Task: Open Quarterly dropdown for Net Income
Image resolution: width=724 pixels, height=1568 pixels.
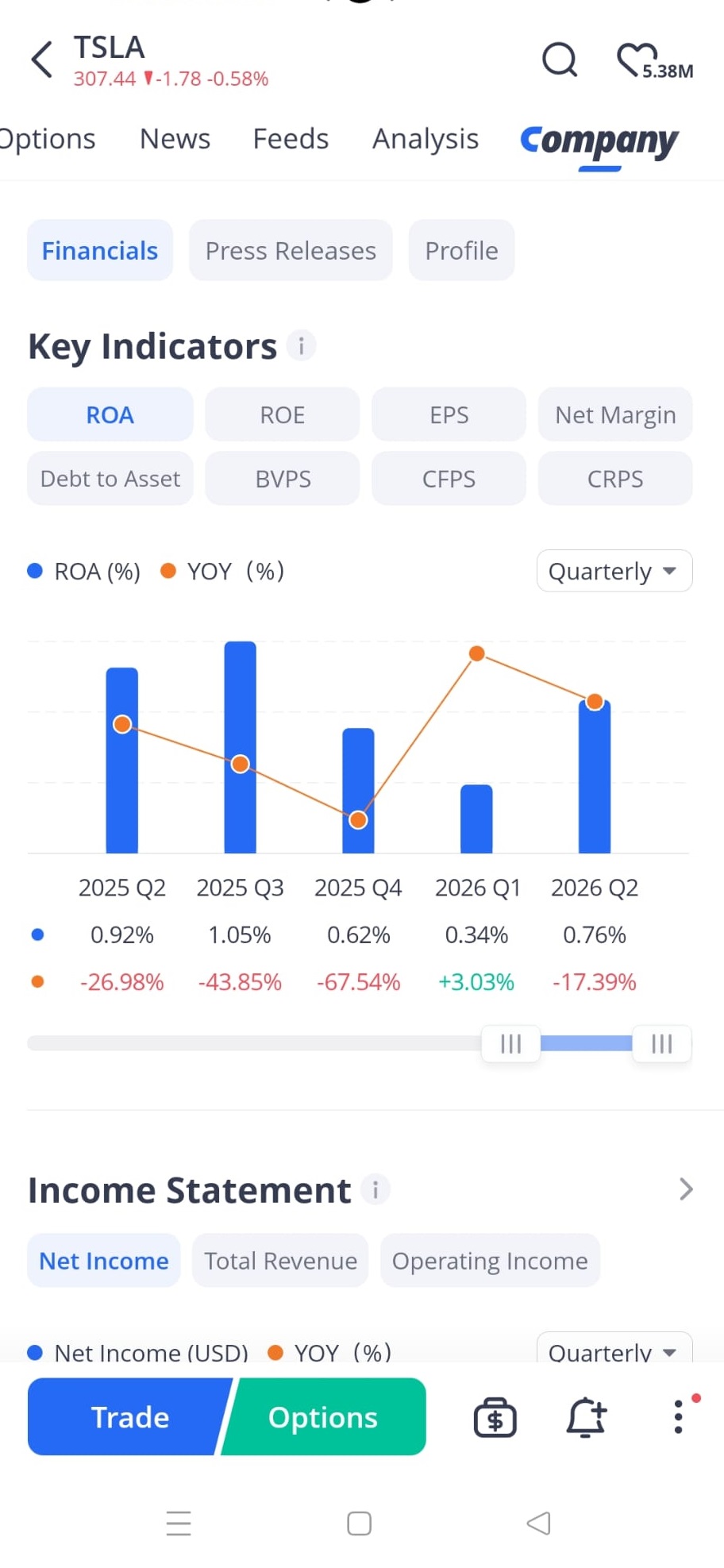Action: [x=614, y=1350]
